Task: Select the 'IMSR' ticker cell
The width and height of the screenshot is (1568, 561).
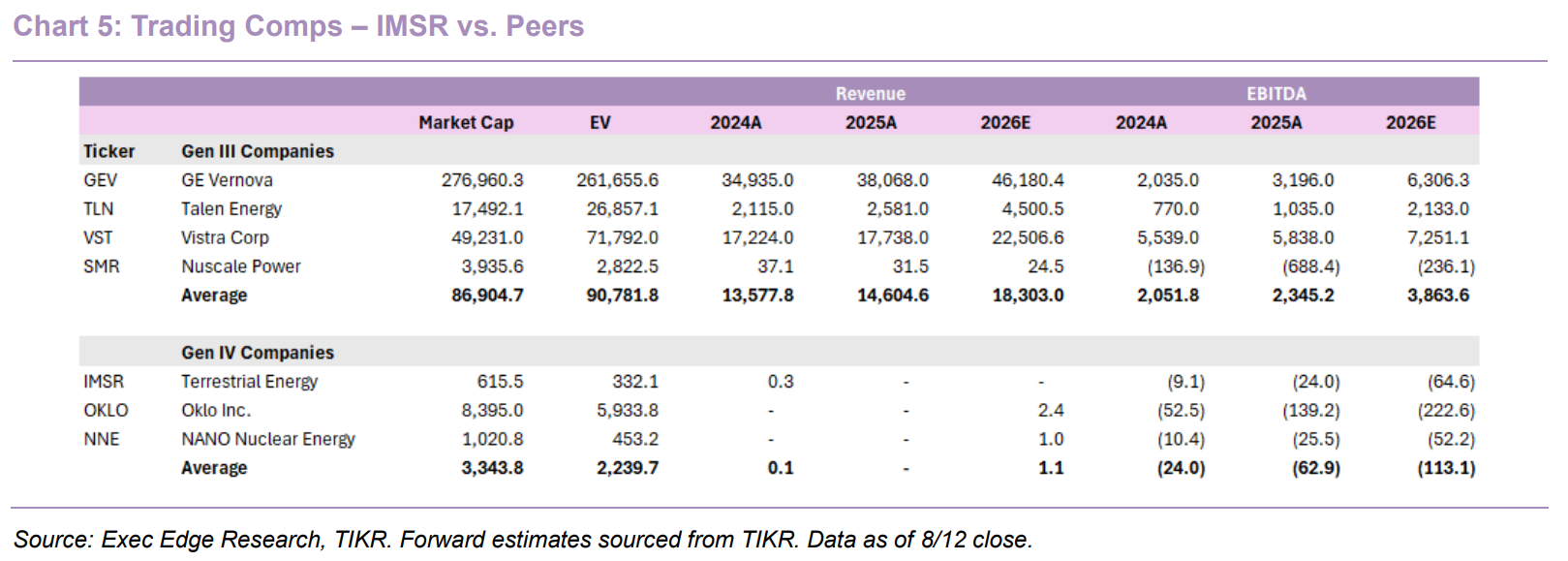Action: click(104, 382)
